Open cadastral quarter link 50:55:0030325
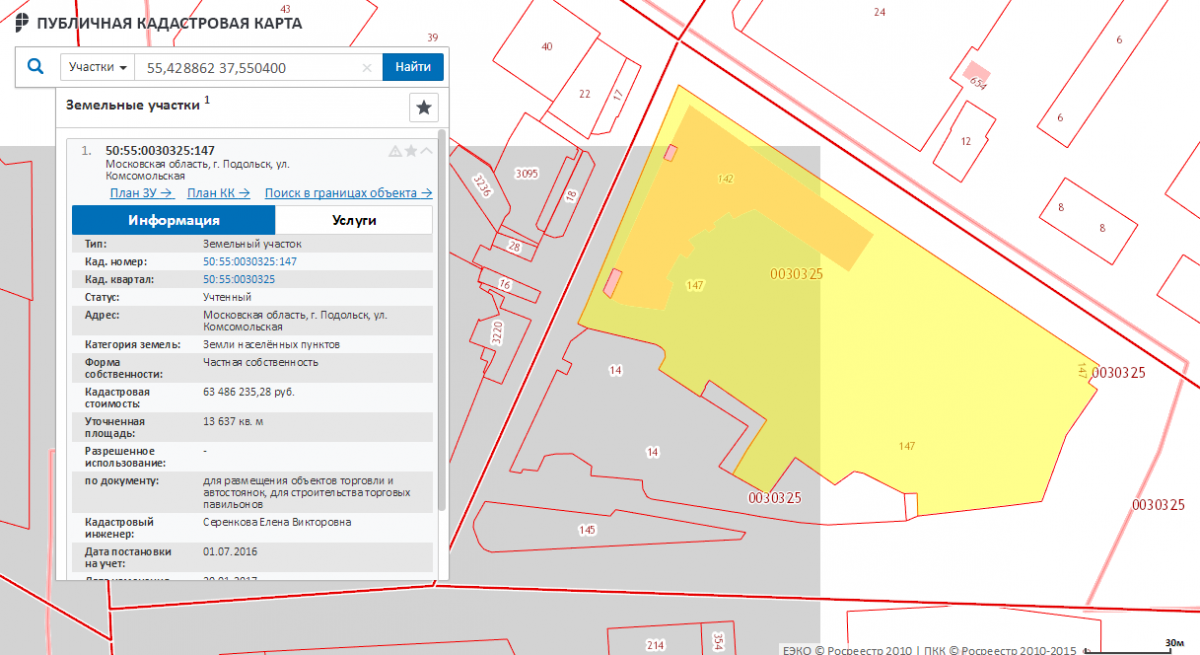 [239, 279]
